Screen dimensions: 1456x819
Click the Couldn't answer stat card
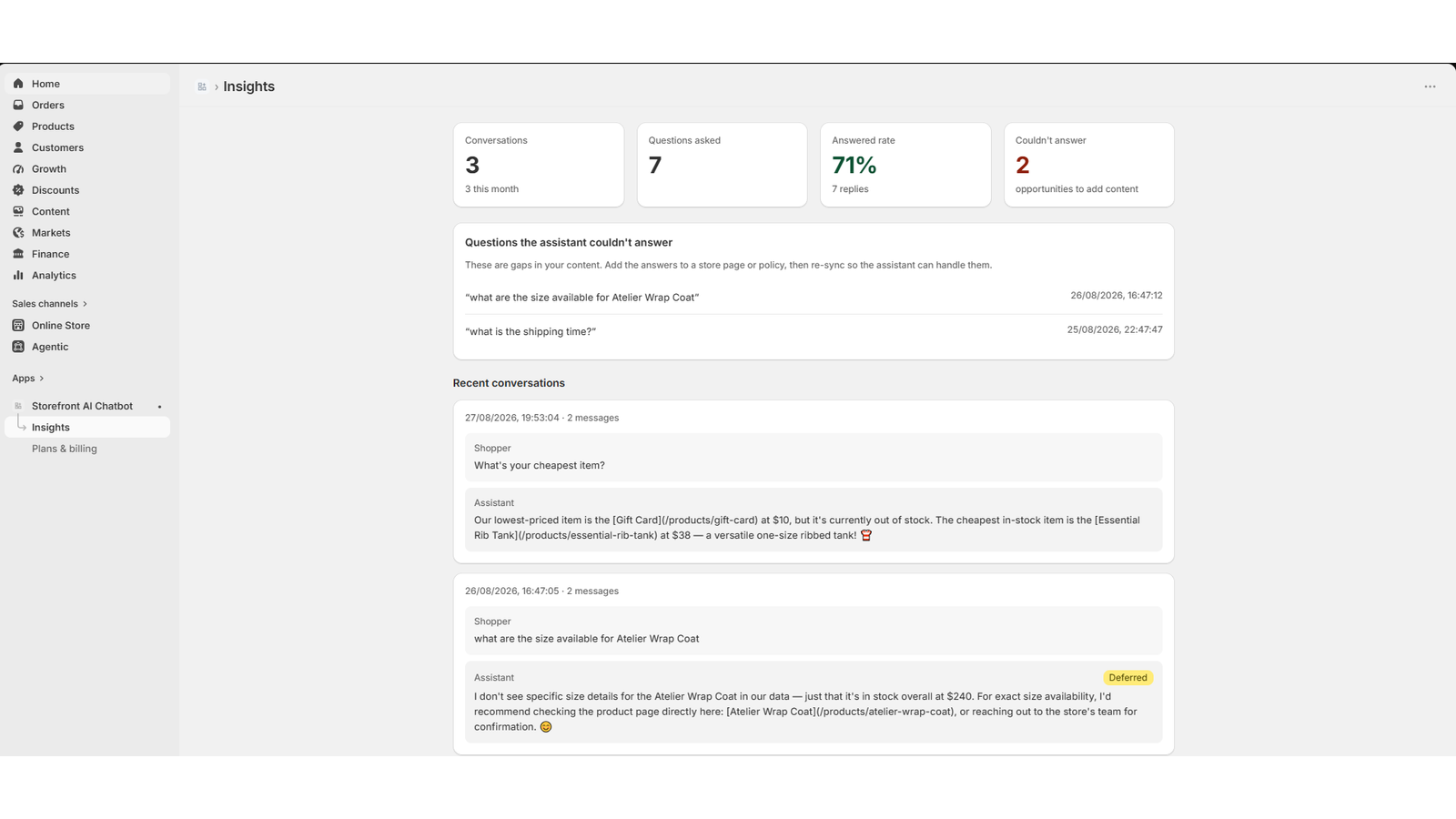(1088, 165)
